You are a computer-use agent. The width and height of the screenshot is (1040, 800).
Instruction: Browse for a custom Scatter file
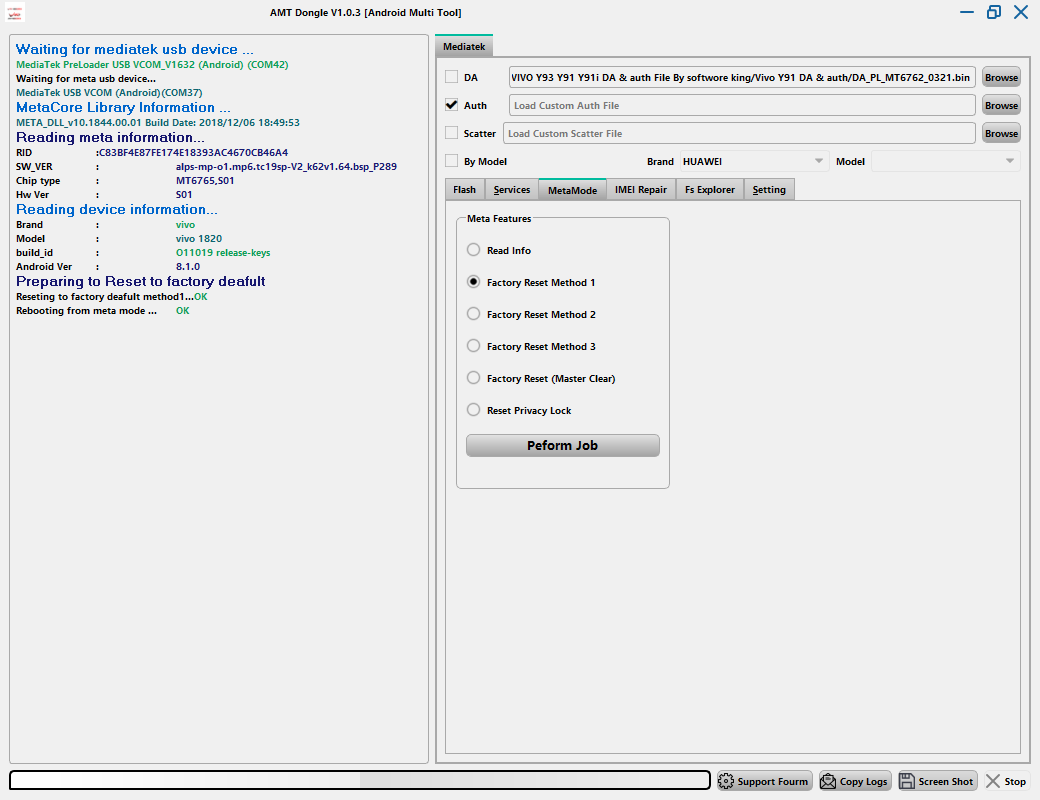tap(1001, 133)
